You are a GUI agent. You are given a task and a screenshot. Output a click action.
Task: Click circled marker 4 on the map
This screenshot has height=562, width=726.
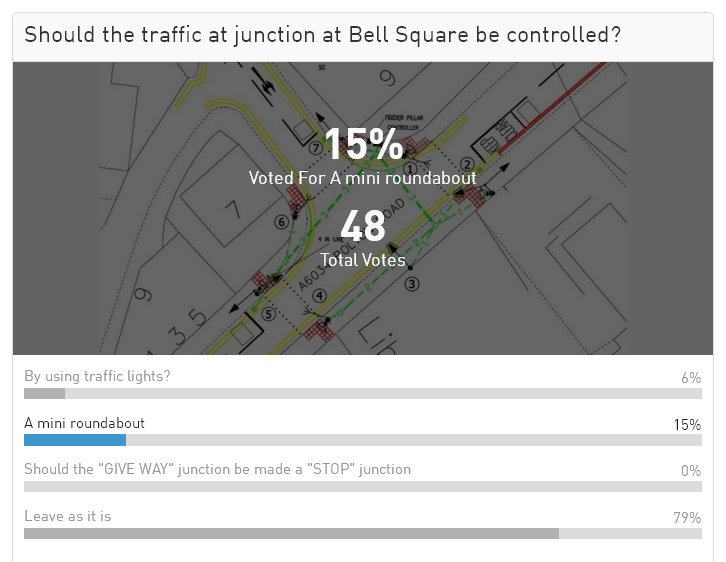click(x=319, y=296)
